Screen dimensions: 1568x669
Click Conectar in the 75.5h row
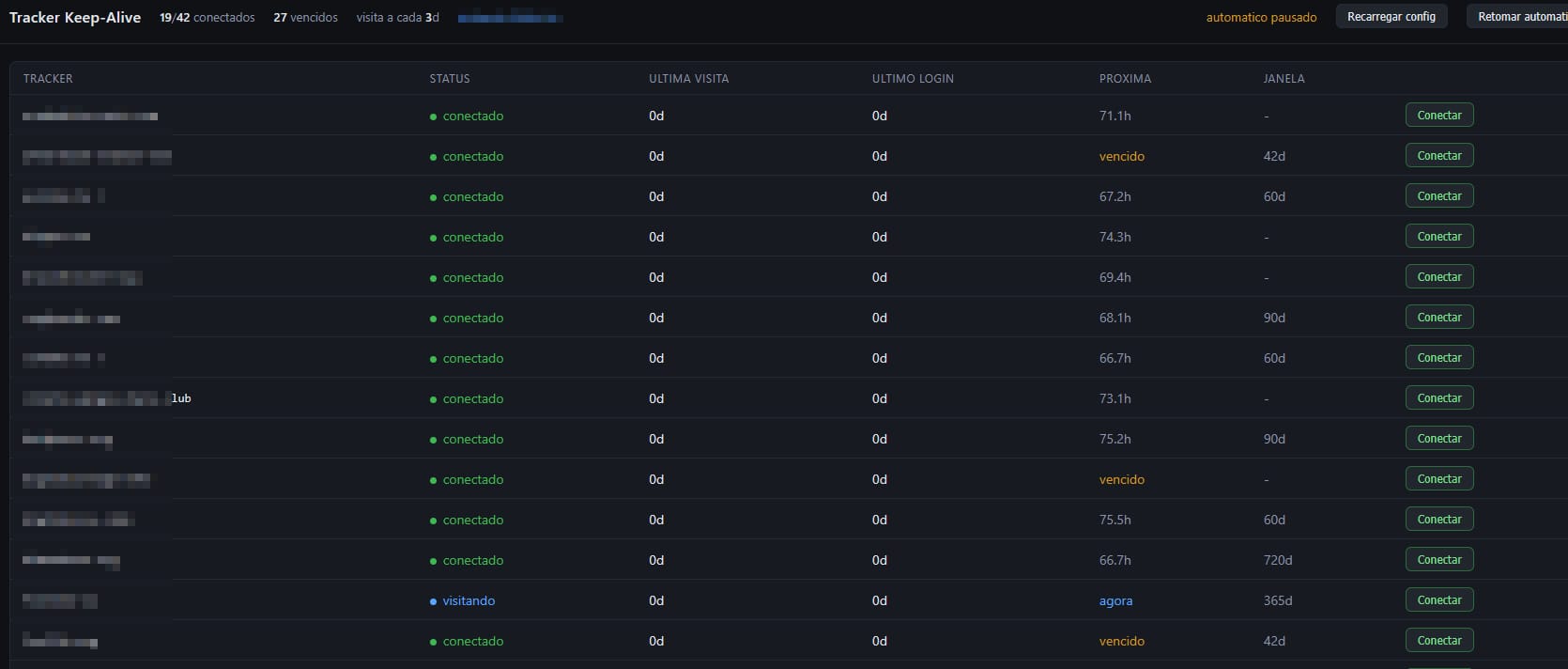coord(1439,520)
